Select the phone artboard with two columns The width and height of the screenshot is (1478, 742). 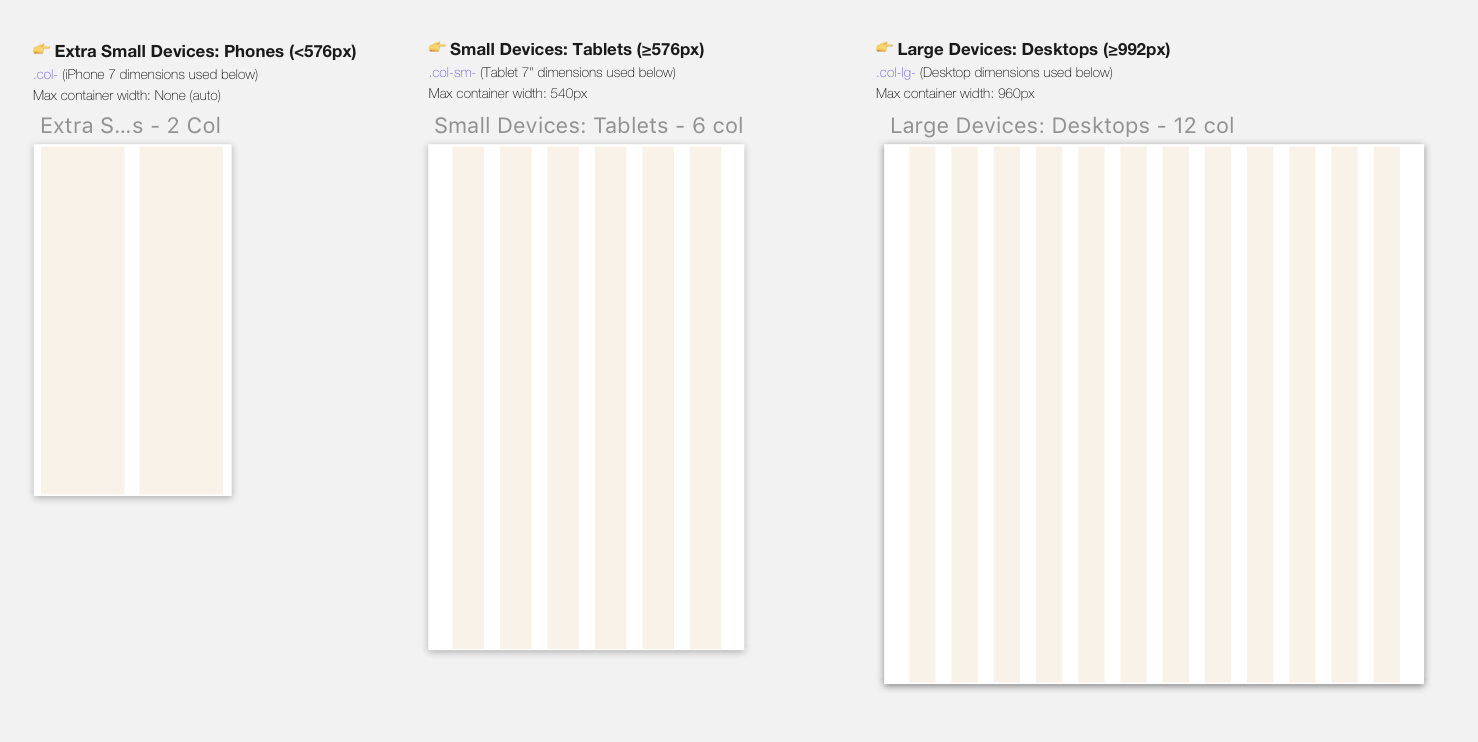click(x=133, y=320)
